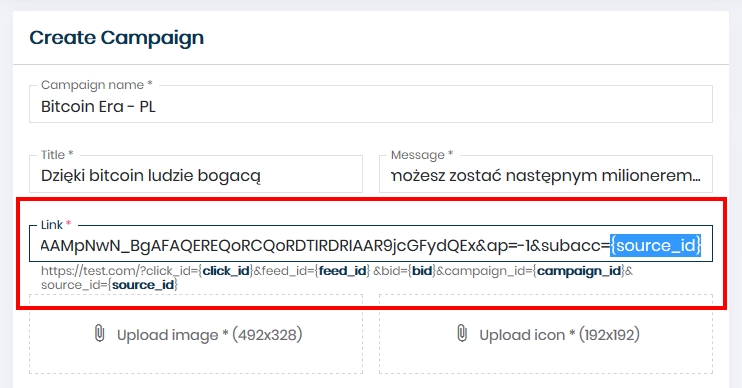Select the click_id macro in the hint
Screen dimensions: 742x388
[x=226, y=271]
